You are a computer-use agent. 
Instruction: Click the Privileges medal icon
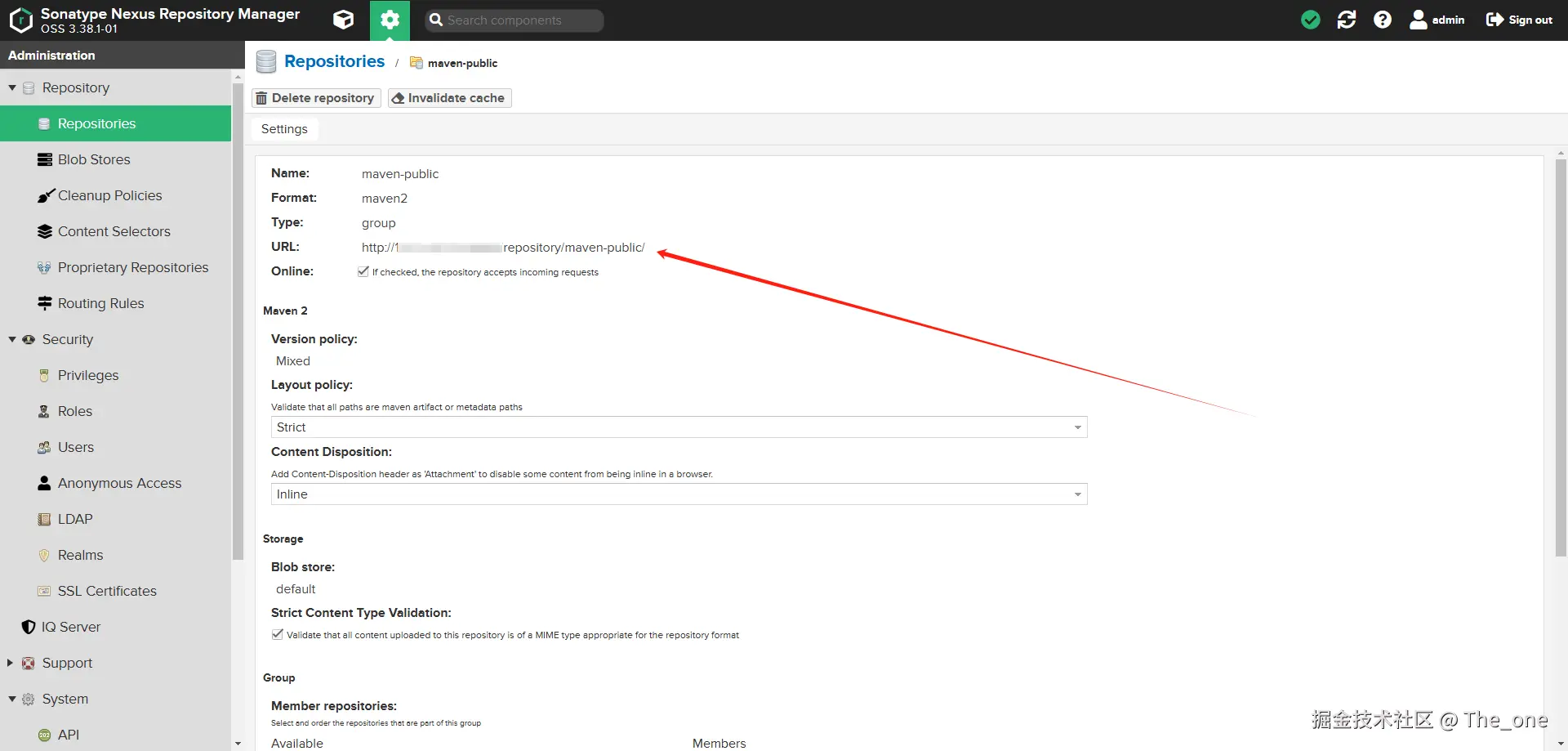point(44,375)
